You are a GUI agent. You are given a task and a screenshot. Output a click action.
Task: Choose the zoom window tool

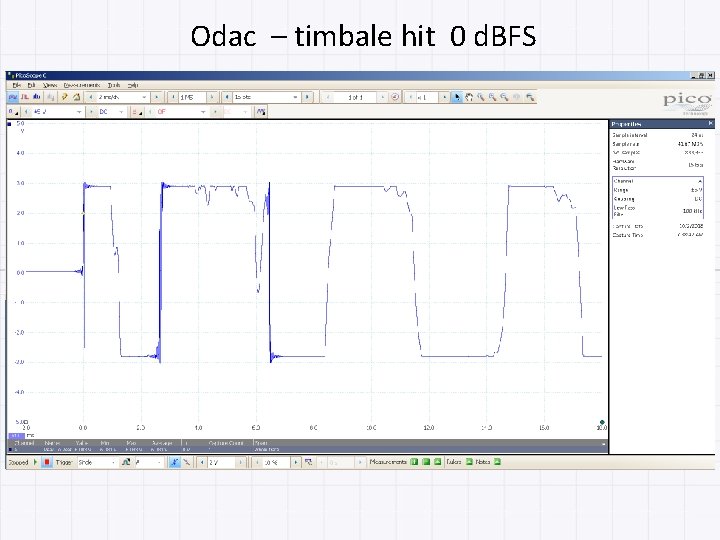tap(481, 97)
